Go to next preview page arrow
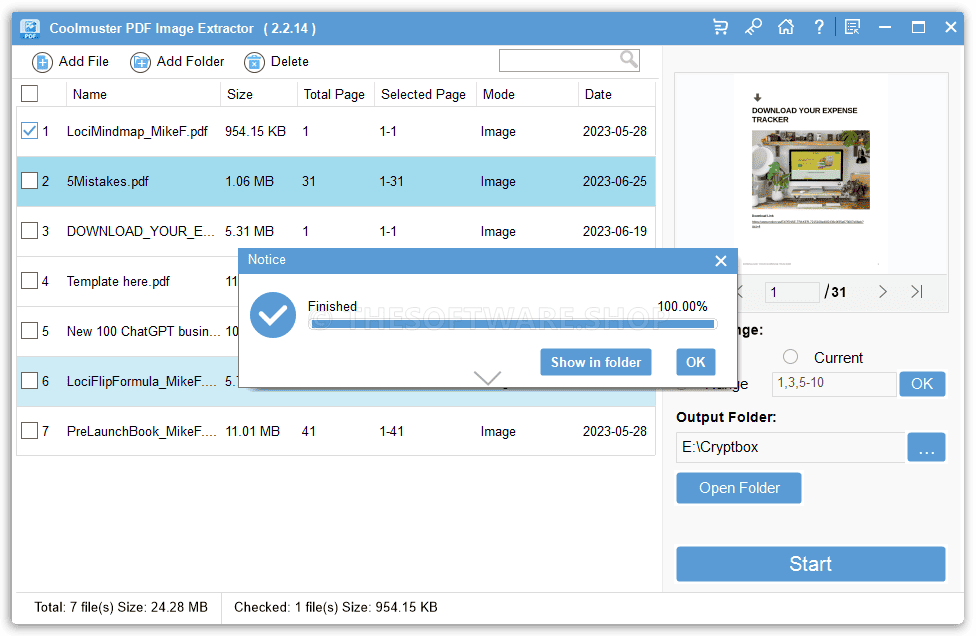The width and height of the screenshot is (976, 636). click(883, 291)
